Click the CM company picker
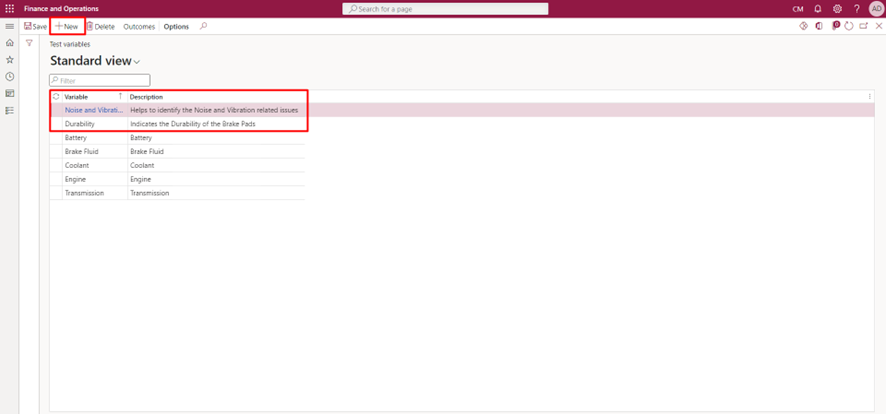This screenshot has height=414, width=886. tap(798, 9)
